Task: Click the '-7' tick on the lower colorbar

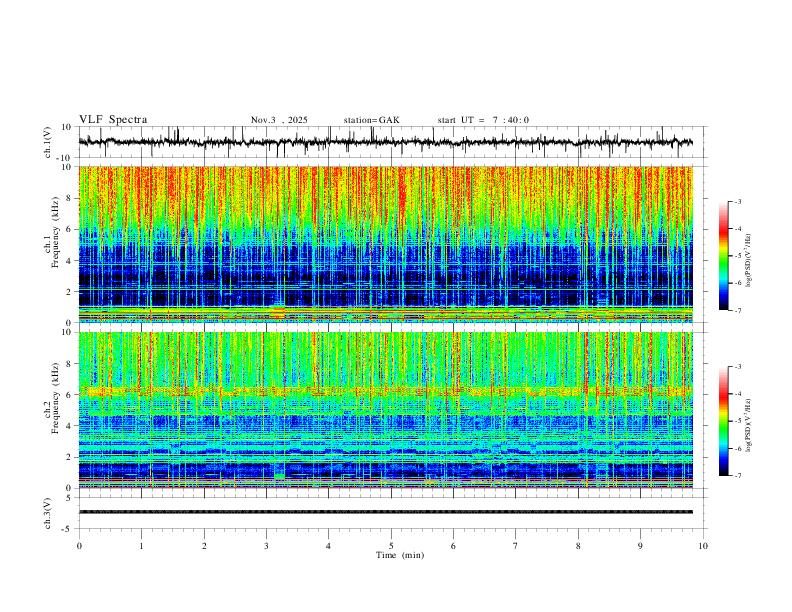Action: click(737, 476)
